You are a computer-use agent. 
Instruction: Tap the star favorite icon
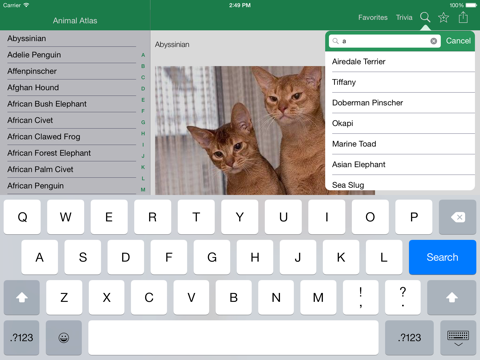(444, 17)
